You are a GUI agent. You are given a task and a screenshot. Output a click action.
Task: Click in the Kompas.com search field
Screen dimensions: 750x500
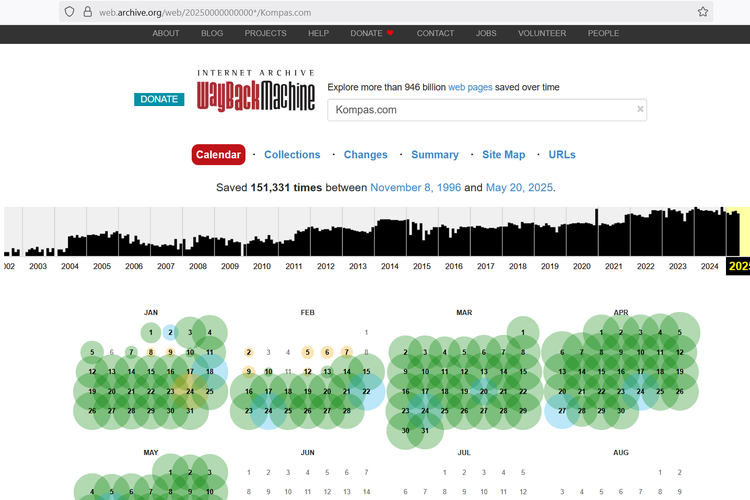pos(480,110)
